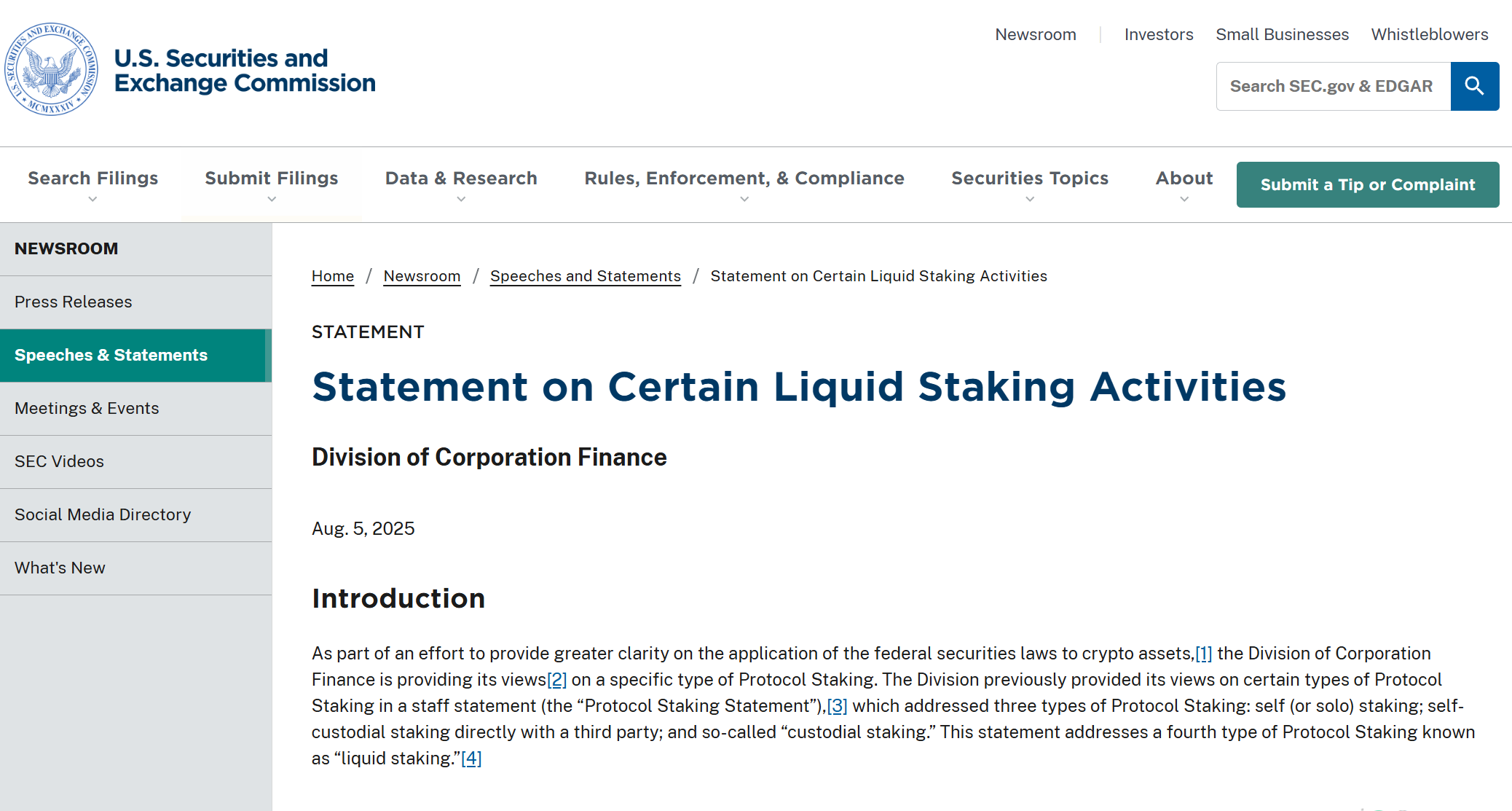Click the Home breadcrumb link

click(x=333, y=276)
